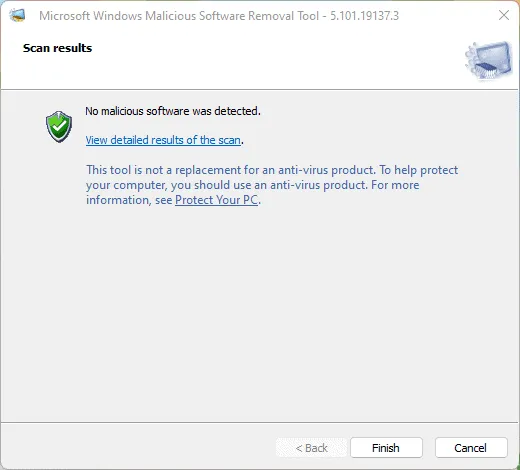Click the greyed-out Back button
The height and width of the screenshot is (470, 520).
[x=311, y=448]
